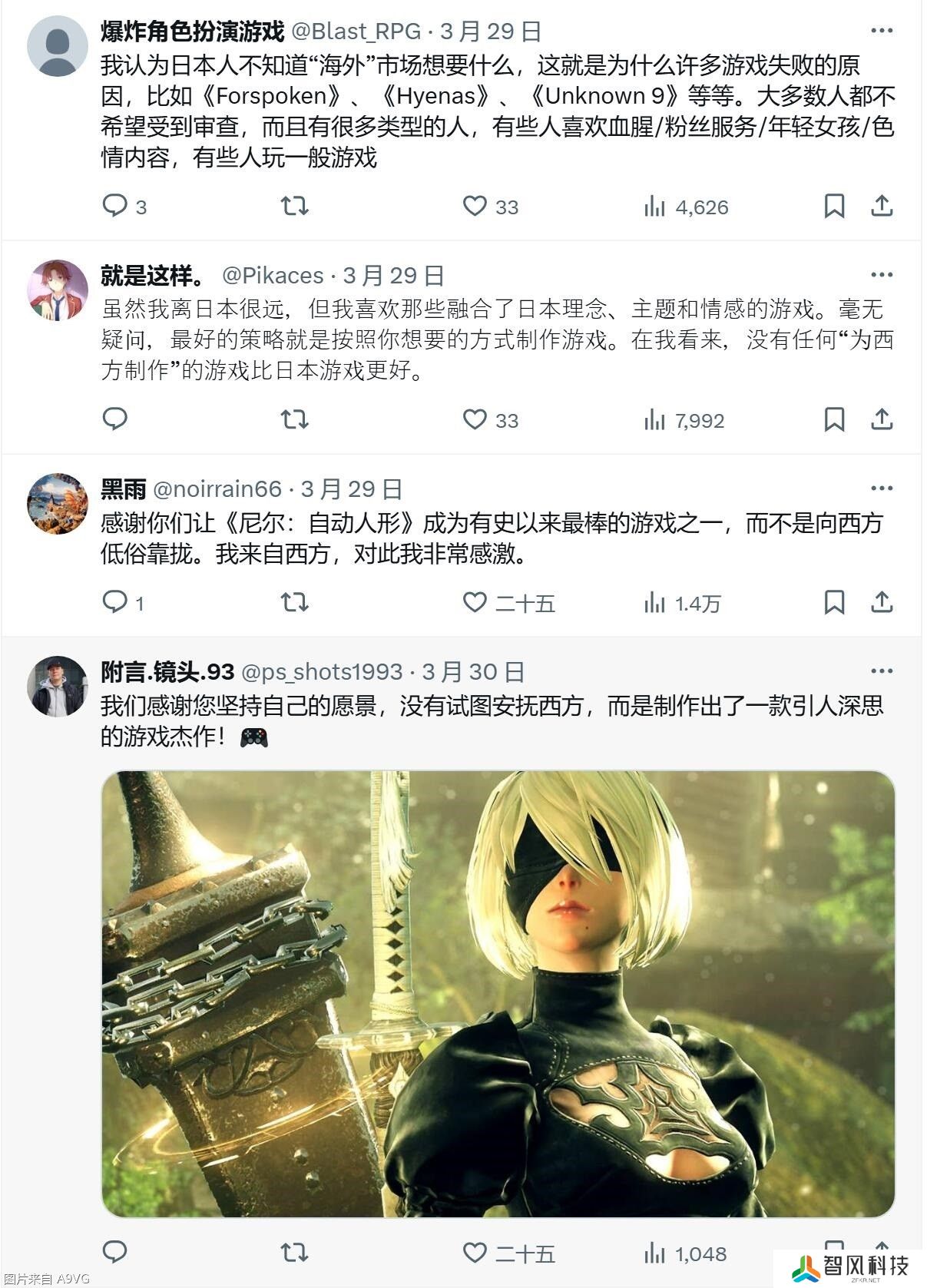
Task: Open the @ps_shots1993 profile handle
Action: 322,672
